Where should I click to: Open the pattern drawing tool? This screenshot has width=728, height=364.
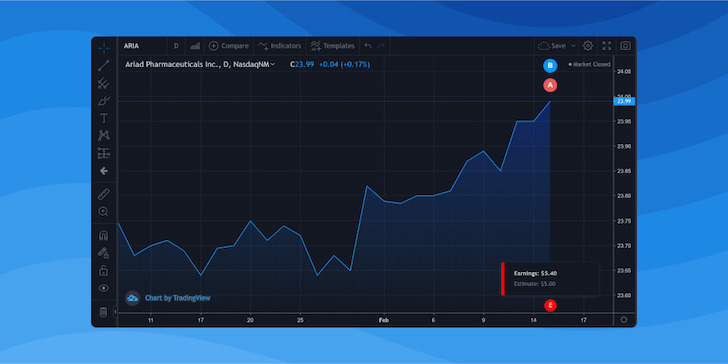[x=104, y=136]
